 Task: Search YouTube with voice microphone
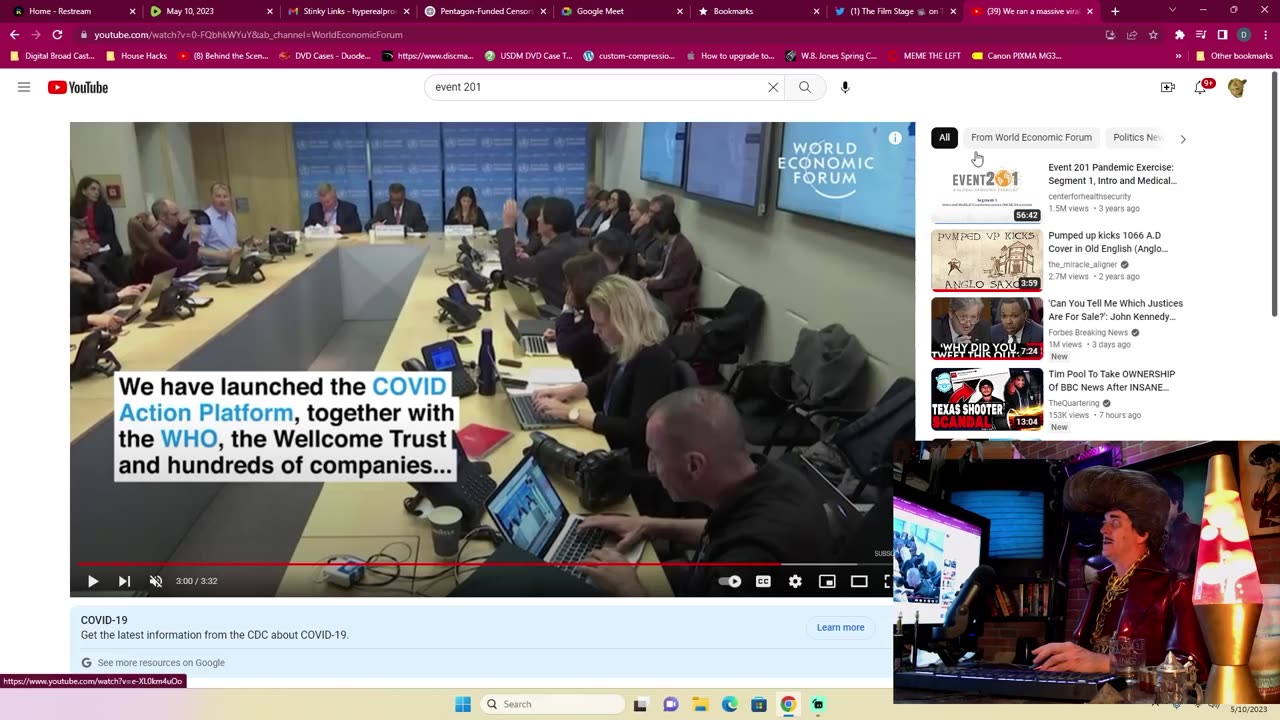pyautogui.click(x=845, y=87)
